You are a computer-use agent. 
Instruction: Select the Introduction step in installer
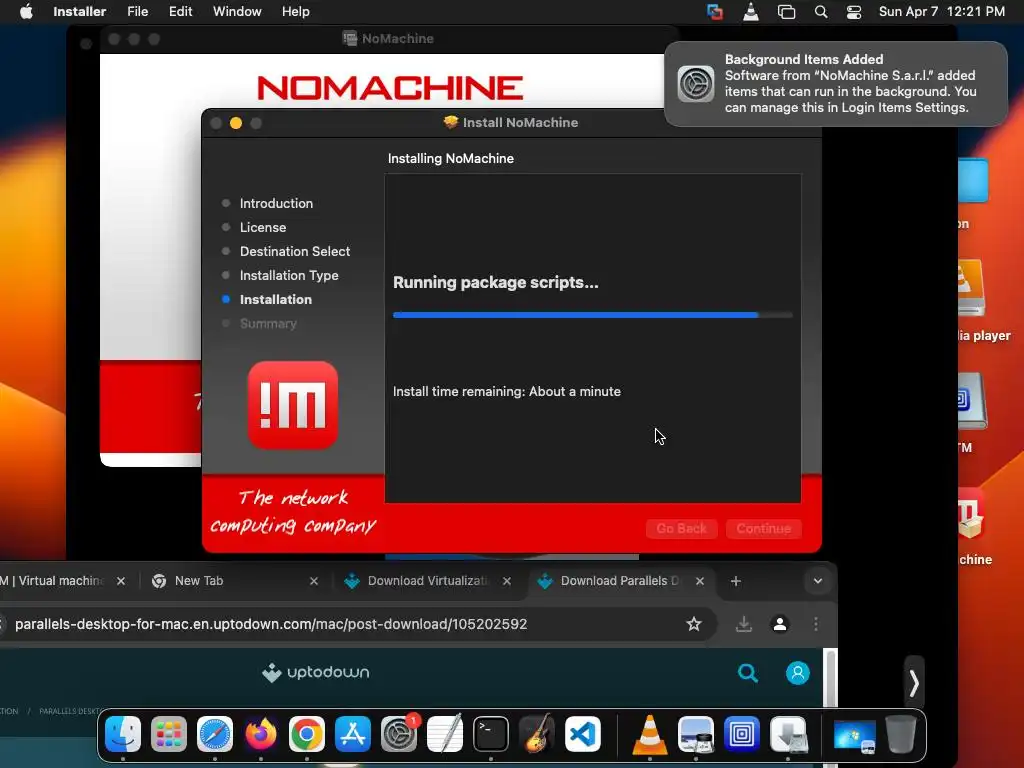coord(276,203)
